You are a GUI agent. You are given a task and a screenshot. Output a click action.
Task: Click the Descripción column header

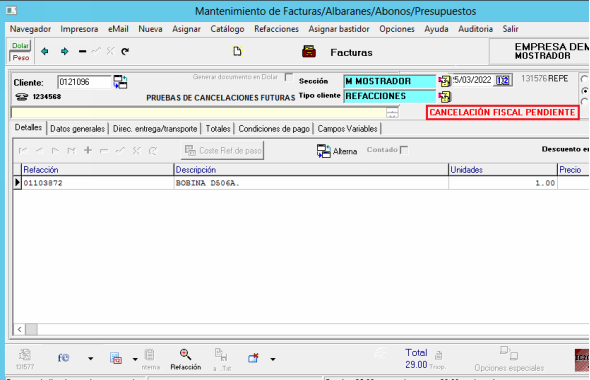tap(311, 170)
